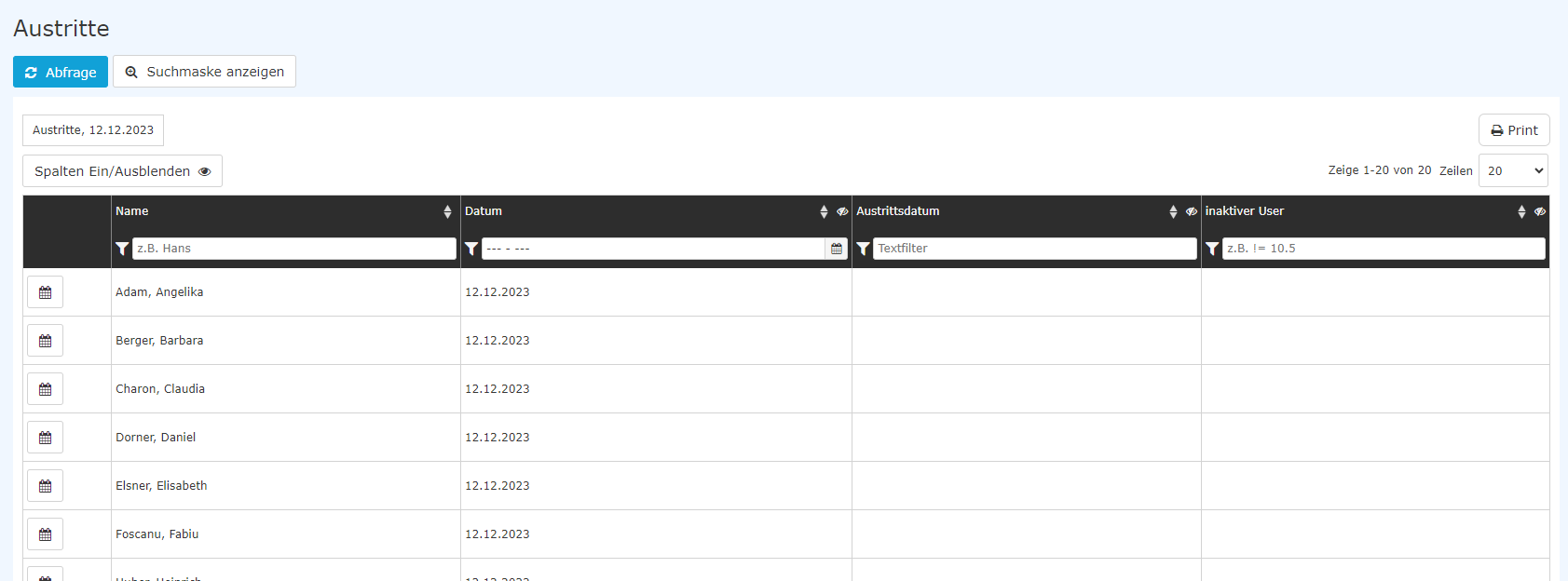Focus the Austrittsdatum Textfilter input
This screenshot has height=581, width=1568.
coord(1034,249)
